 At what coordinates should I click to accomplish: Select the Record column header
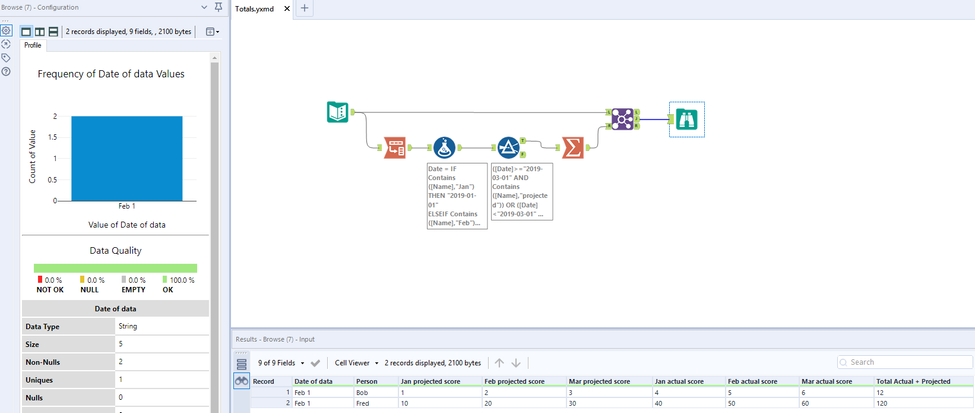coord(272,381)
